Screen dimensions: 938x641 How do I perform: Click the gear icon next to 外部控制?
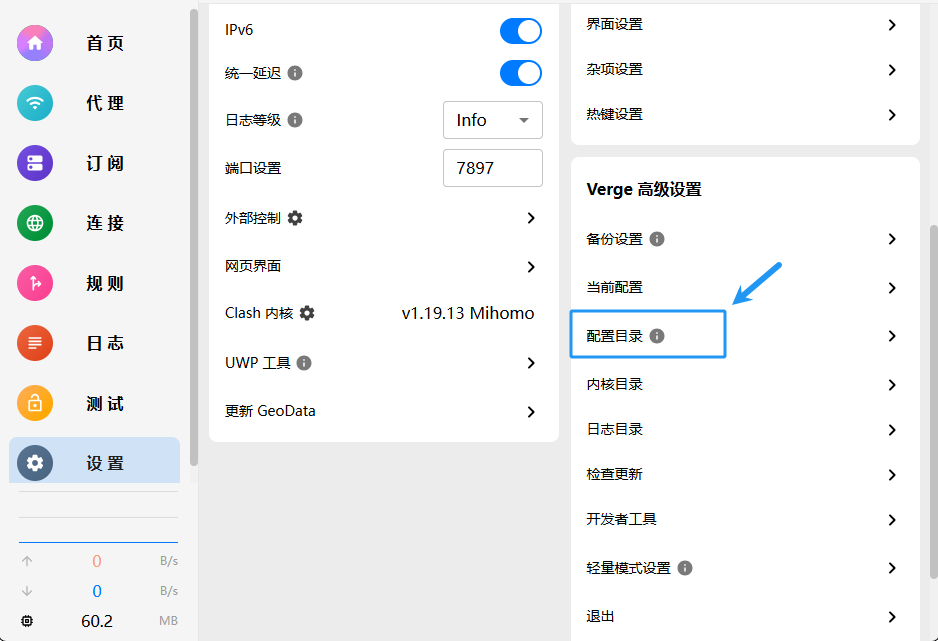click(x=295, y=218)
